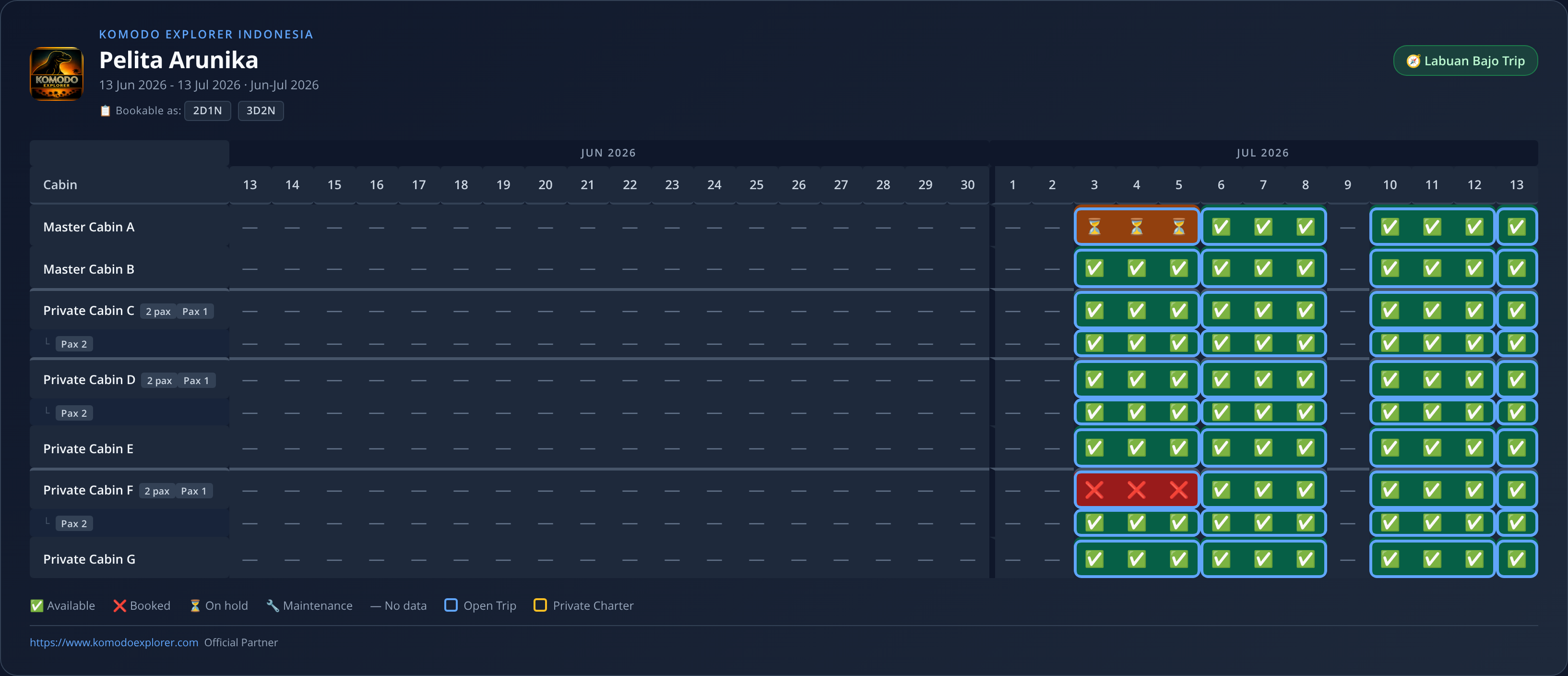Select the Private Cabin C row label
This screenshot has height=676, width=1568.
click(x=89, y=311)
